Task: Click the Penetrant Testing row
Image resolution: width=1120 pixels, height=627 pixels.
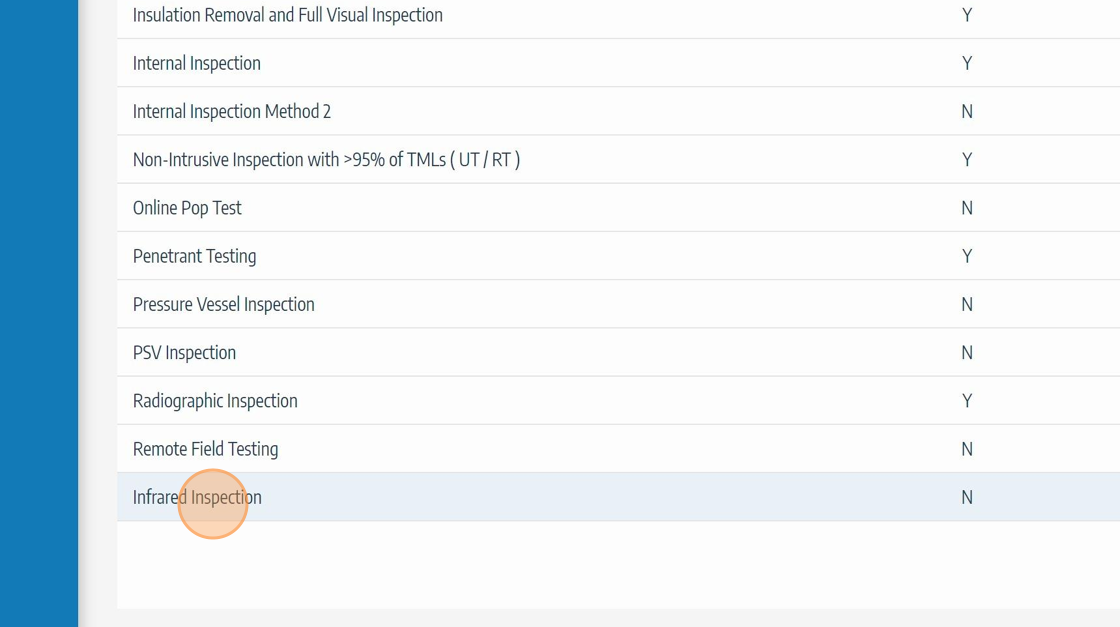Action: click(x=194, y=256)
